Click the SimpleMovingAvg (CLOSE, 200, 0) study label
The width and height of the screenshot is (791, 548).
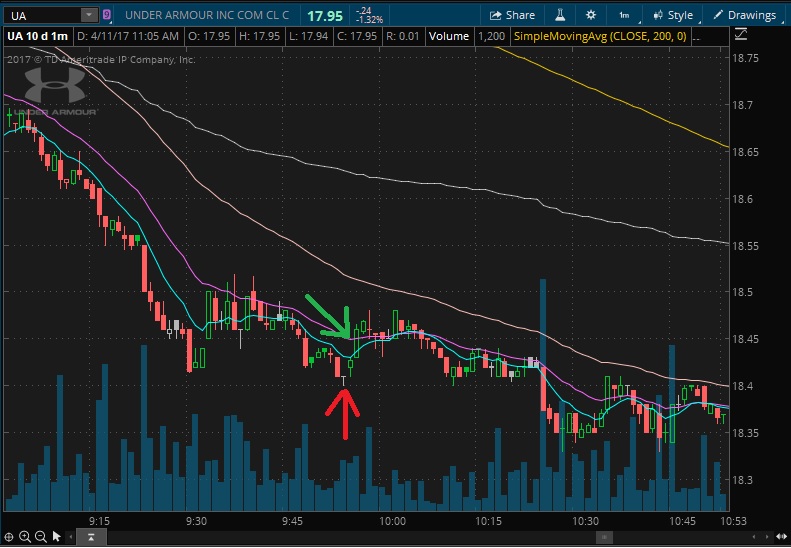[x=600, y=36]
